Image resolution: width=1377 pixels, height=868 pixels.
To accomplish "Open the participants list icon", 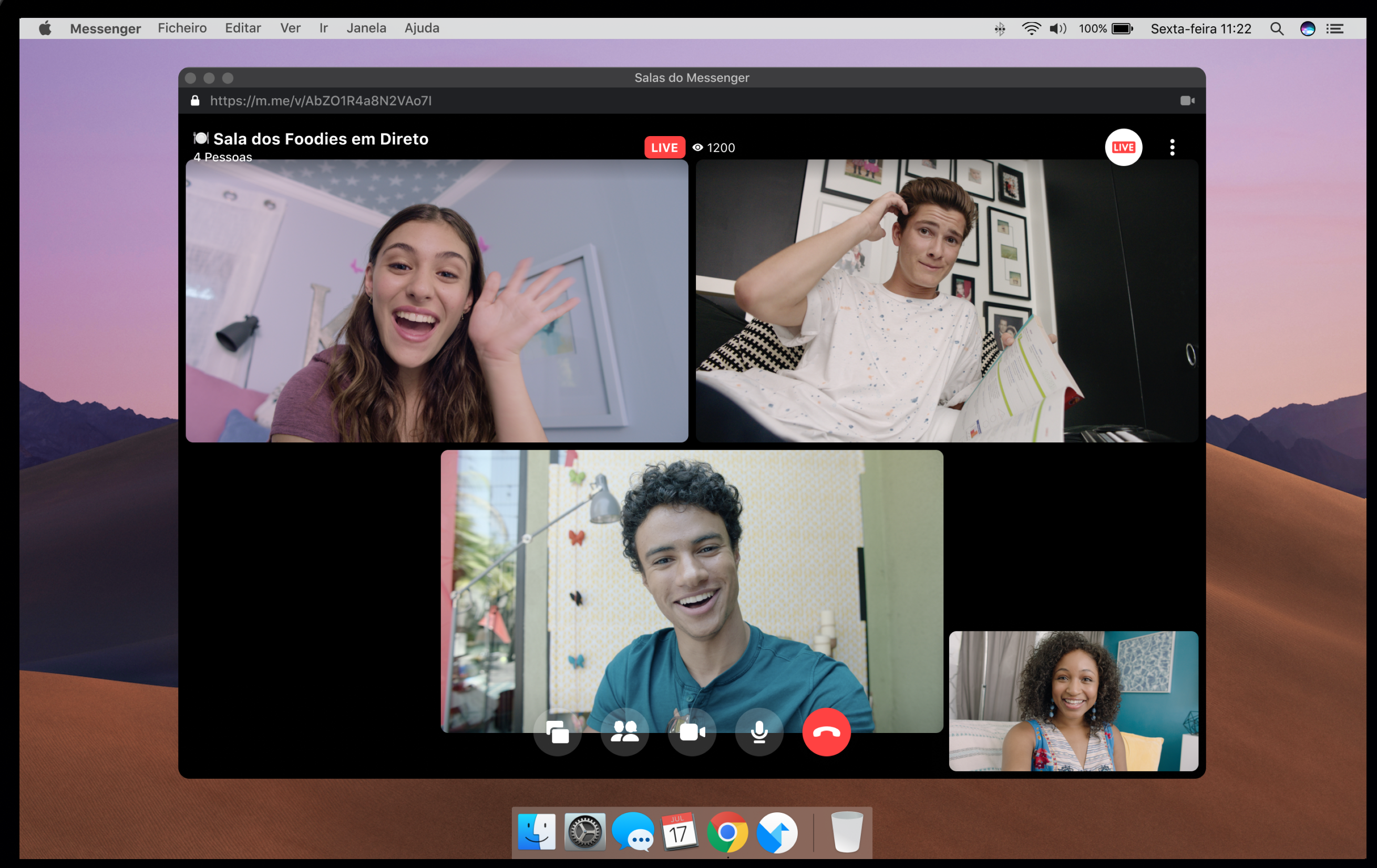I will click(x=624, y=732).
